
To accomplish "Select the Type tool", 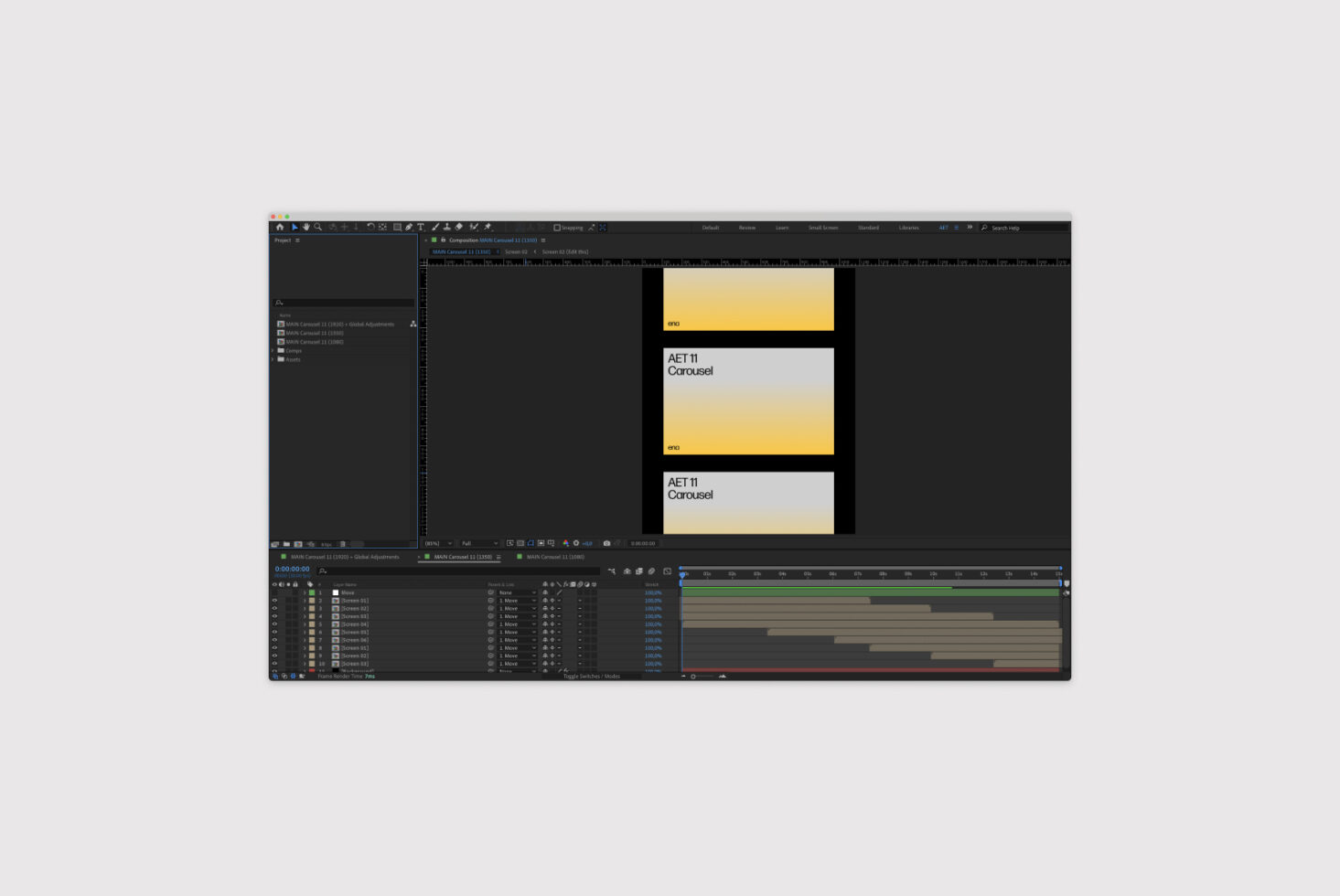I will tap(421, 227).
